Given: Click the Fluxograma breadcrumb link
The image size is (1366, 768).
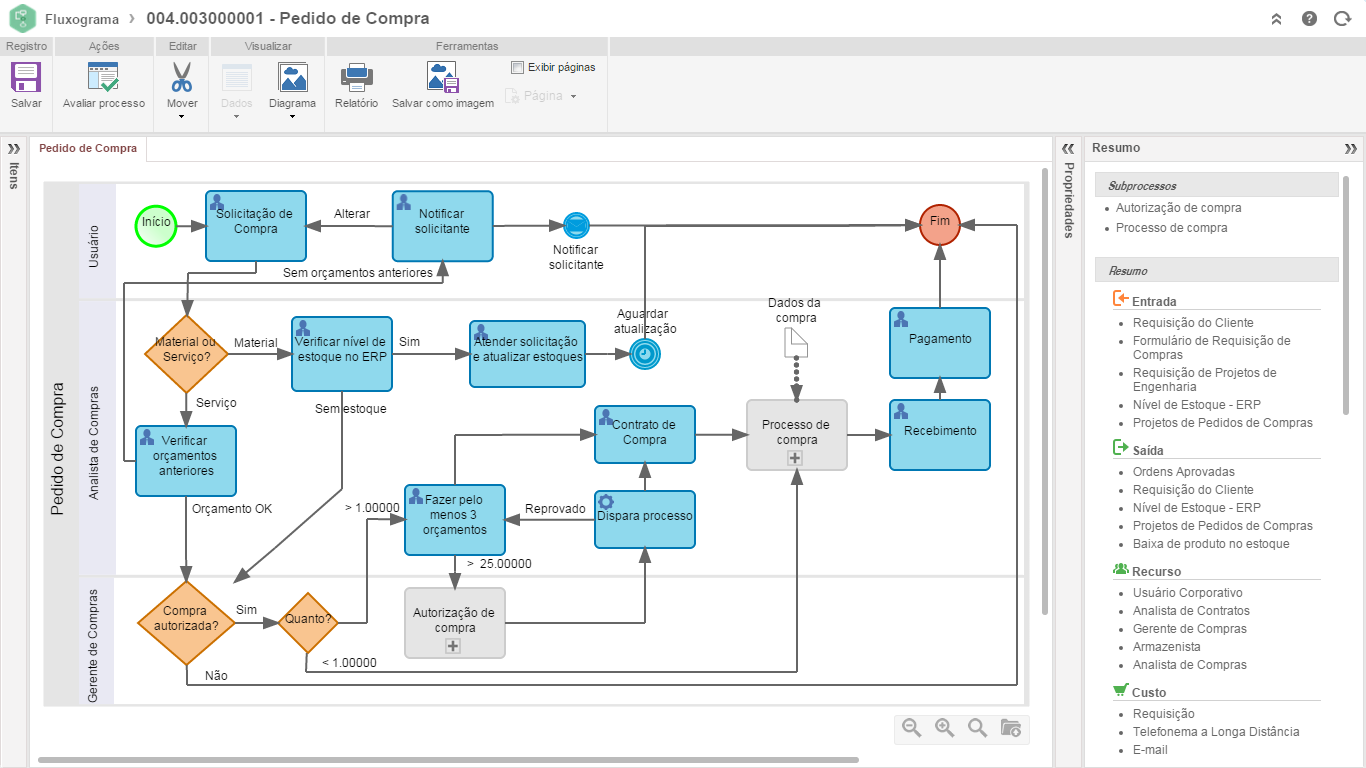Looking at the screenshot, I should coord(82,19).
